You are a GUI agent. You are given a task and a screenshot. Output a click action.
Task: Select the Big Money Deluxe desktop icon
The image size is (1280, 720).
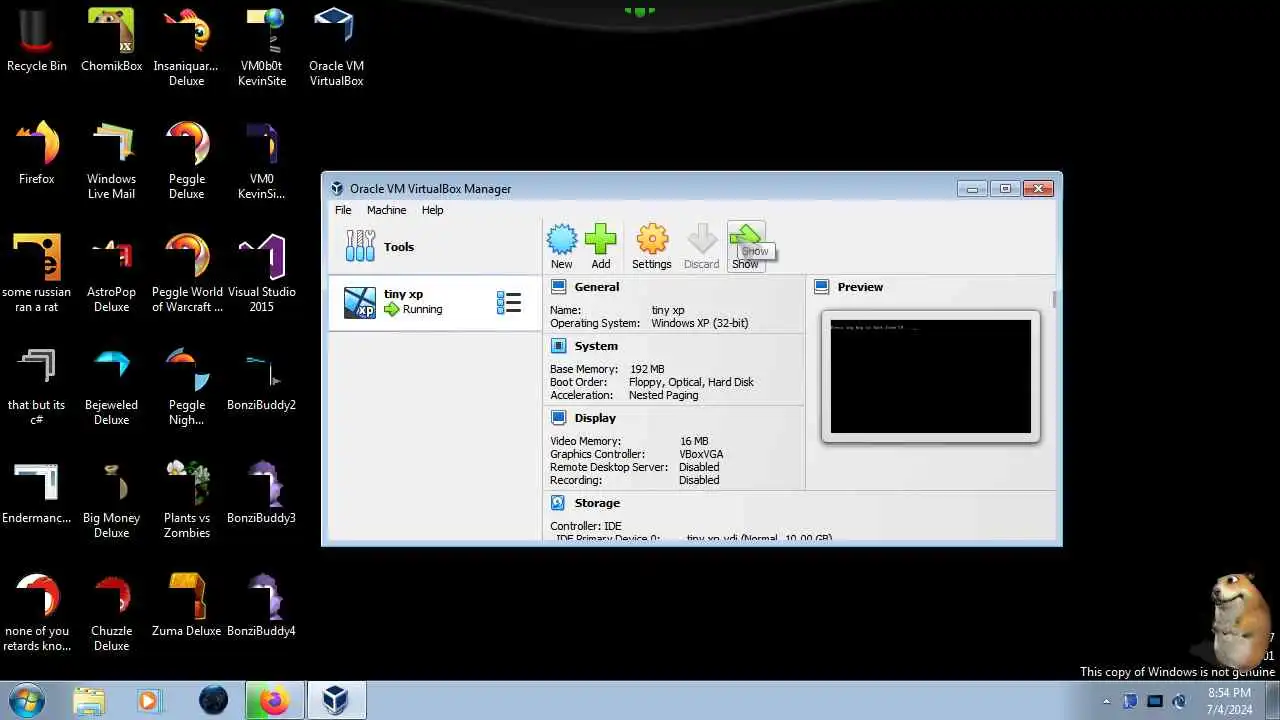(x=111, y=500)
